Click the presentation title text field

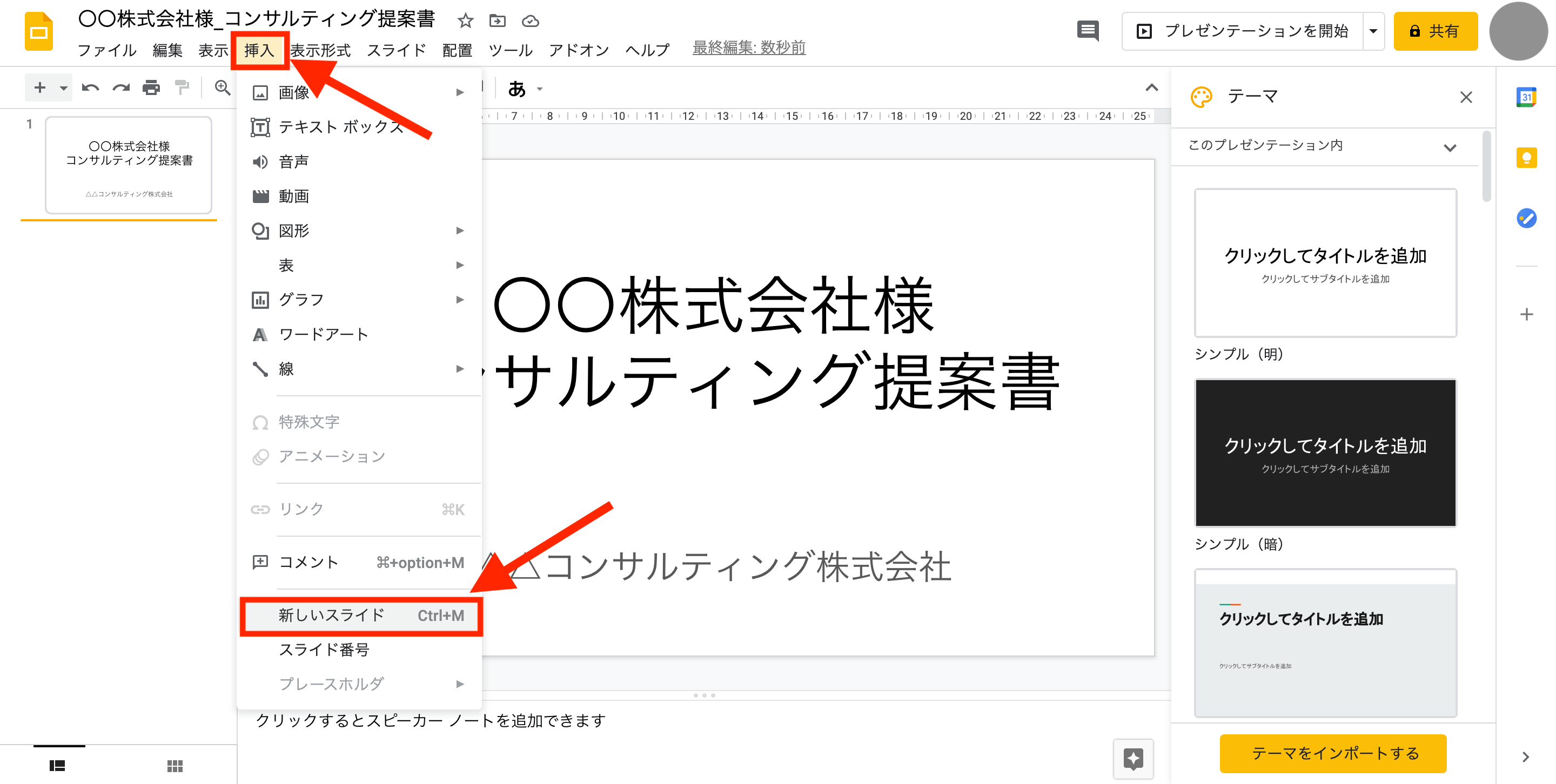click(257, 19)
